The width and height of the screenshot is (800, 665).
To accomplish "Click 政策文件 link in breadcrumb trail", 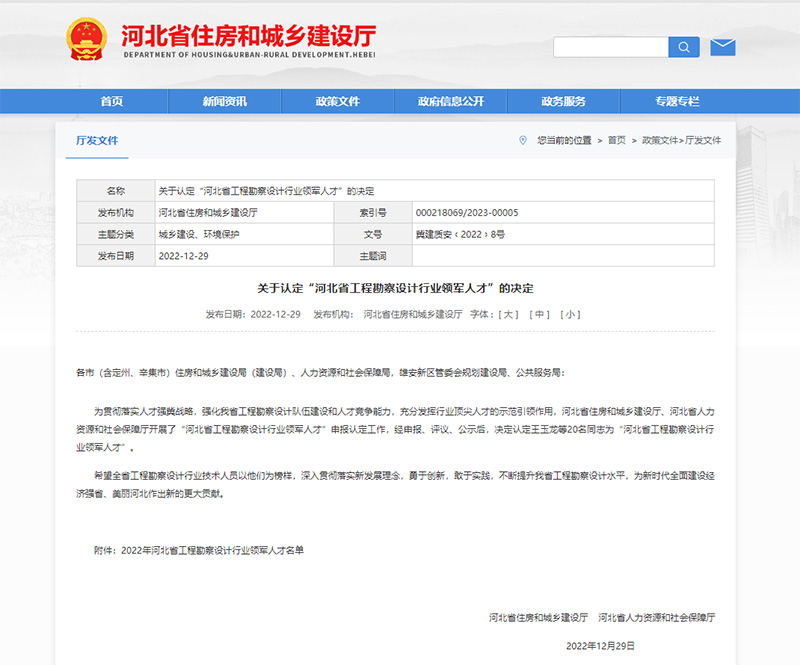I will click(x=659, y=140).
